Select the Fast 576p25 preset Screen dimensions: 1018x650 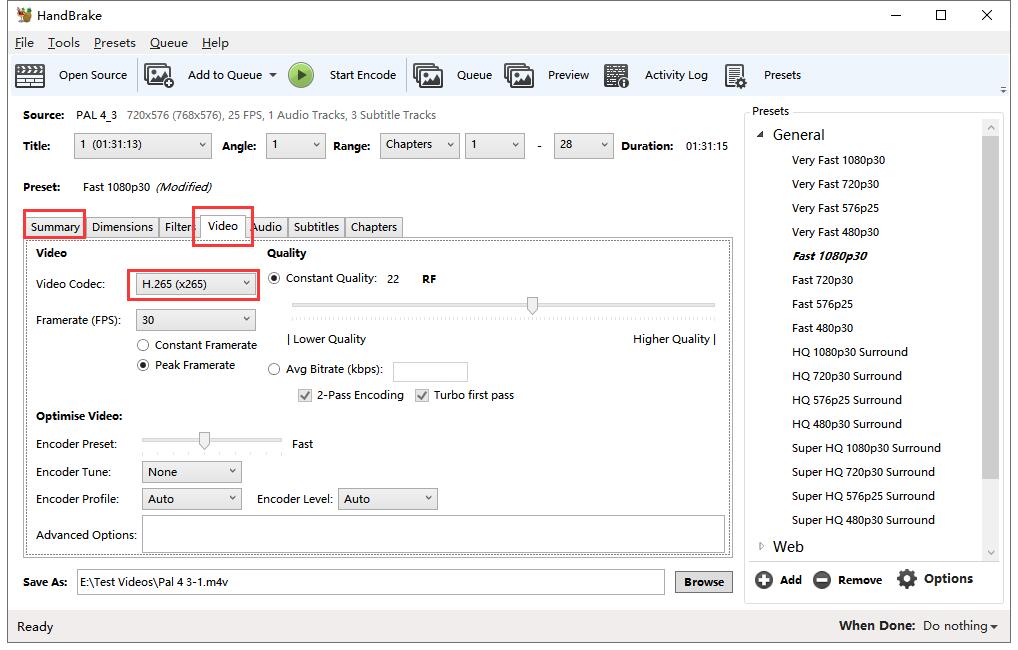[822, 305]
